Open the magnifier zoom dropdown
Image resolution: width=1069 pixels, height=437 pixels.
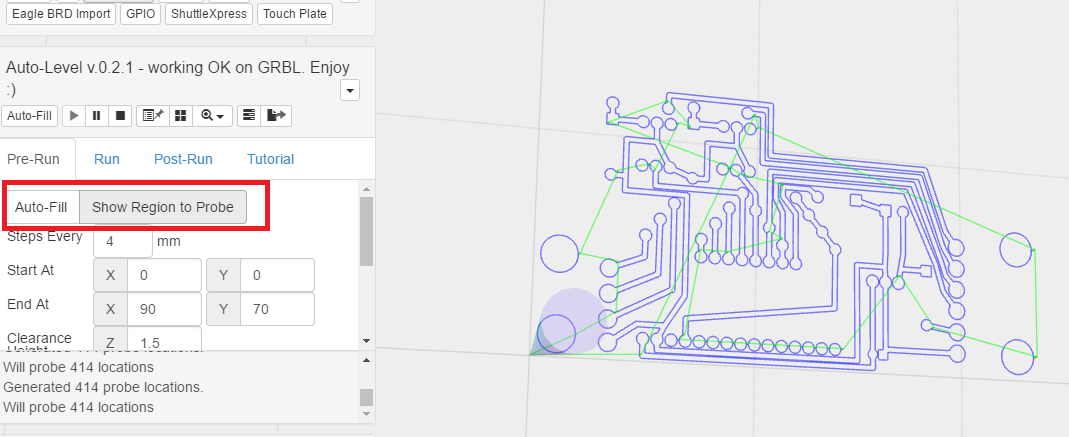click(x=214, y=116)
